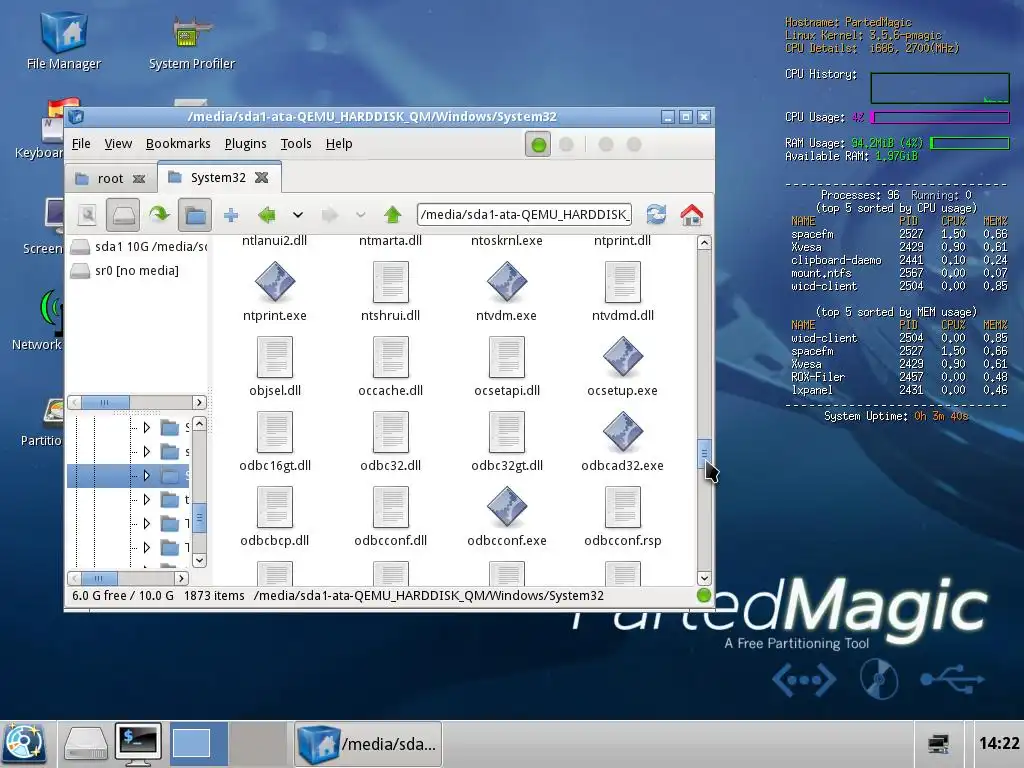Select odbcbcp.dll file icon
The height and width of the screenshot is (768, 1024).
point(275,507)
